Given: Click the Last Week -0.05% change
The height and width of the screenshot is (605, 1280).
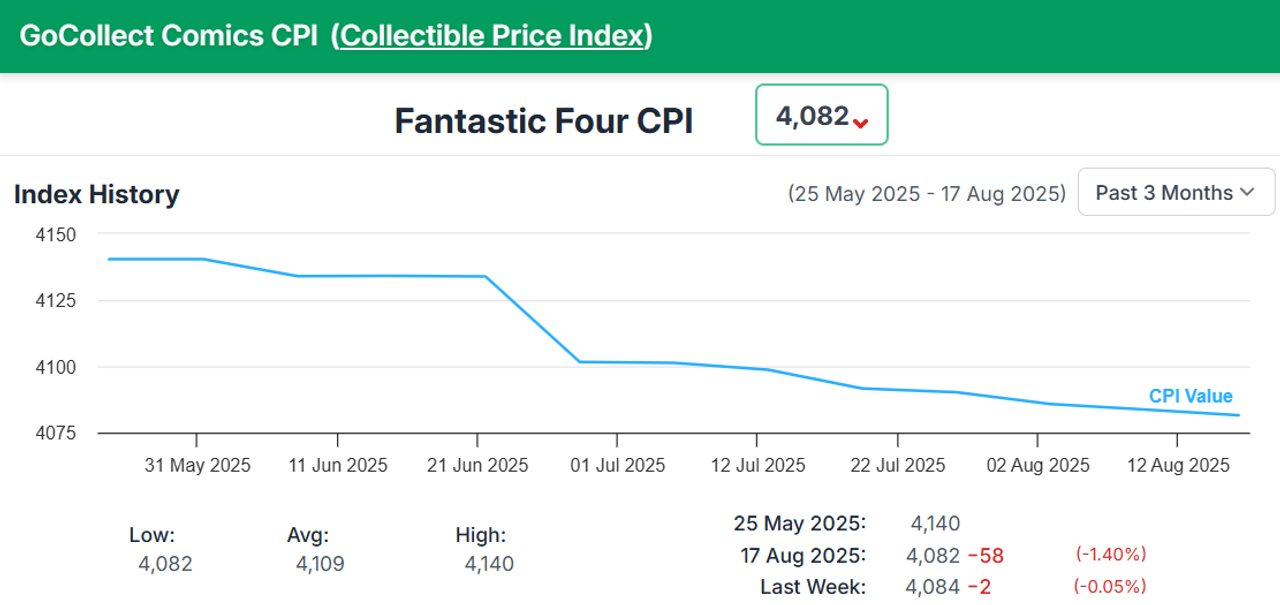Looking at the screenshot, I should pyautogui.click(x=1111, y=586).
